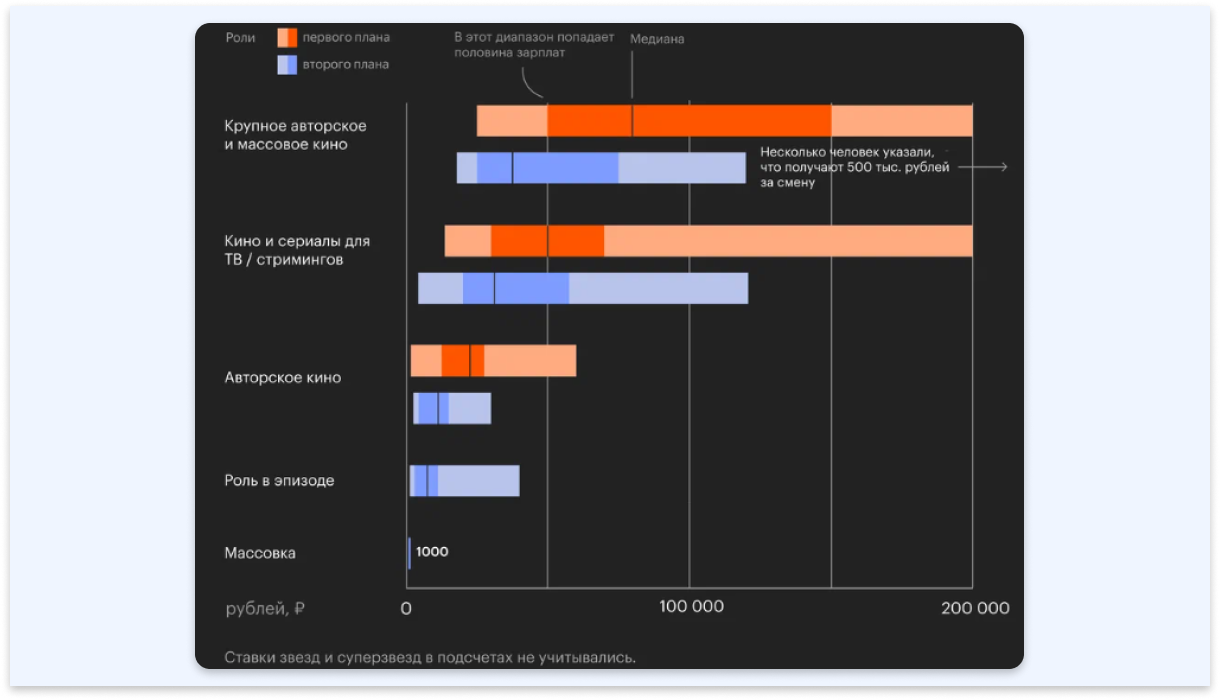
Task: Click the footnote 'Ставки звезд и суперзвезд' text
Action: coord(430,657)
